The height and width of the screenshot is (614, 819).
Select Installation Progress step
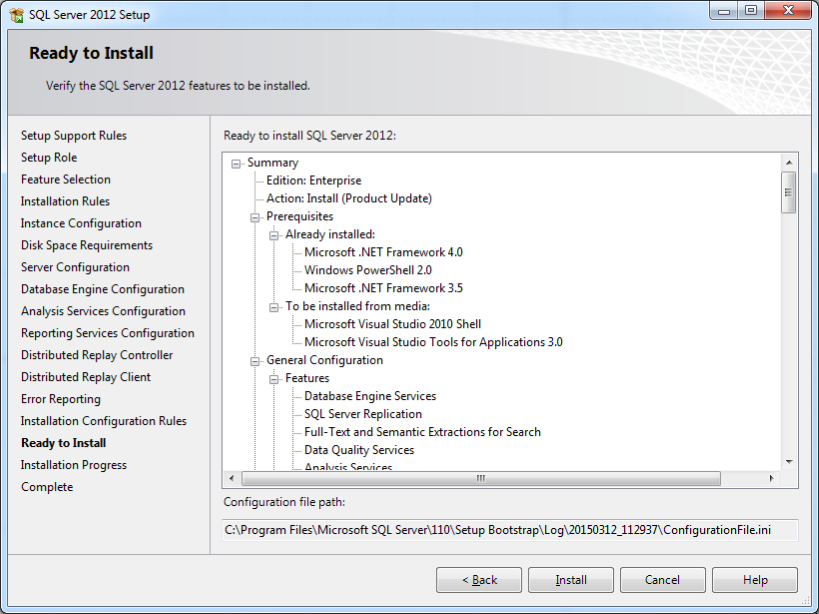pos(74,465)
